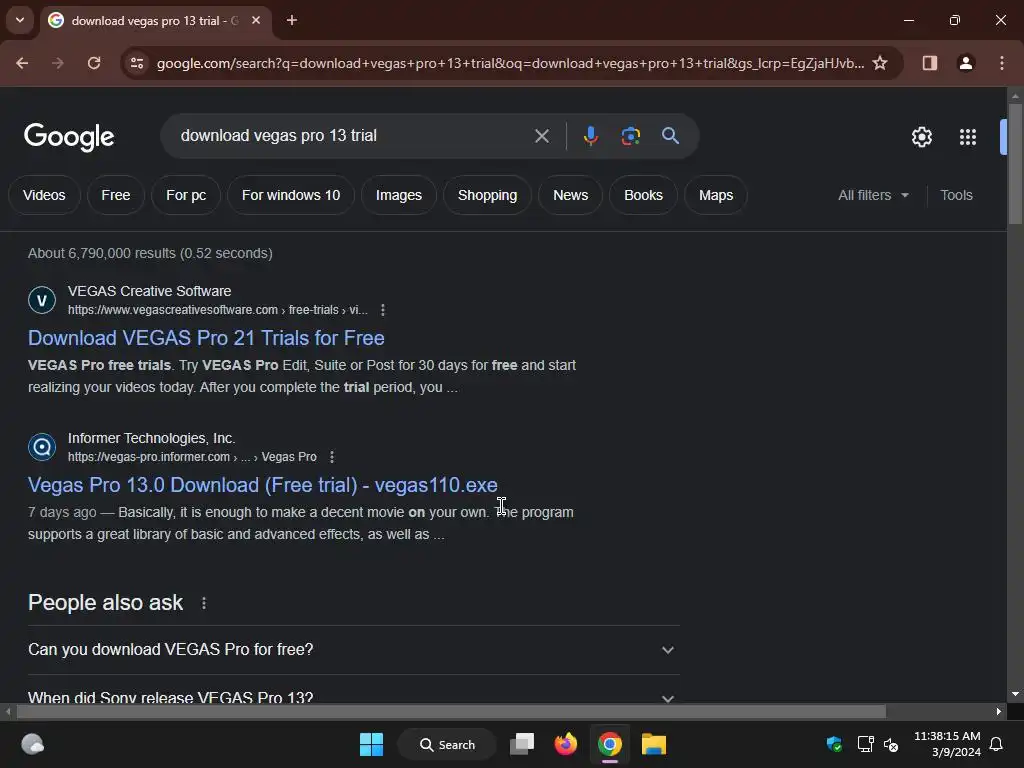The image size is (1024, 768).
Task: Open search Tools
Action: coord(956,195)
